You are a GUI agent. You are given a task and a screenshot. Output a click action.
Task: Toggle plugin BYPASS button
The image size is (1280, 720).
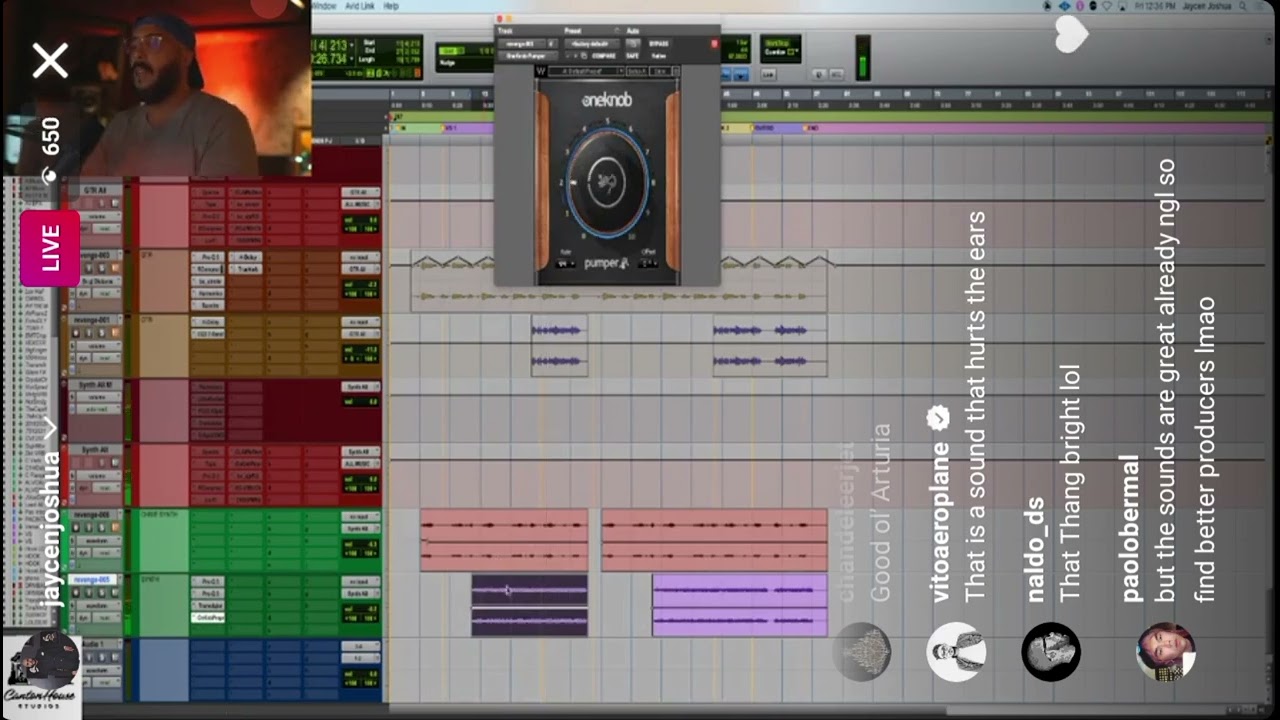659,44
